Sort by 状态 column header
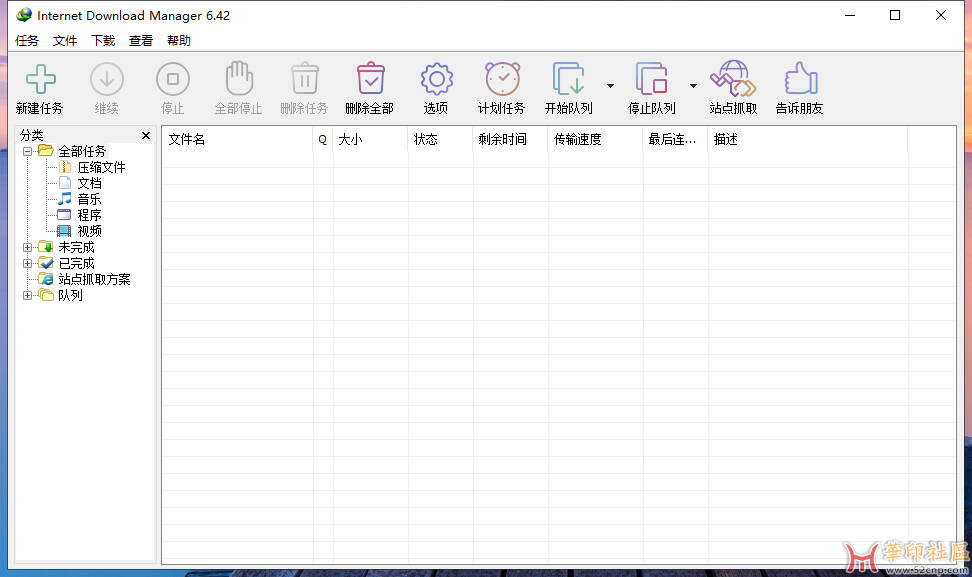This screenshot has height=577, width=972. 441,139
